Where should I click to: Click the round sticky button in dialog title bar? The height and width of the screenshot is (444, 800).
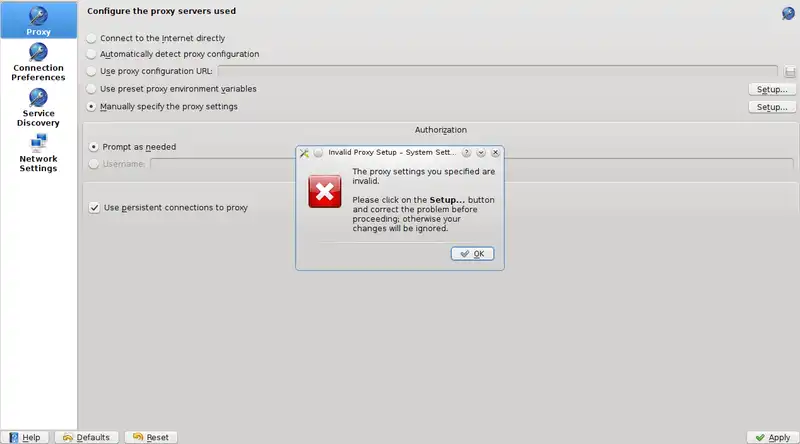pyautogui.click(x=318, y=153)
